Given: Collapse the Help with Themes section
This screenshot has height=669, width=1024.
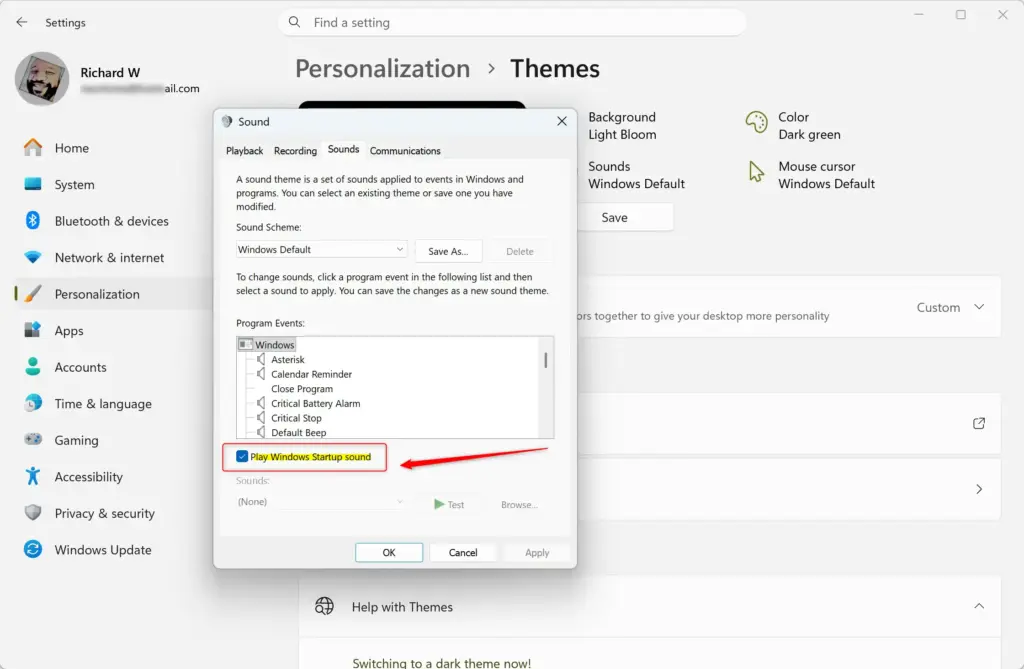Looking at the screenshot, I should pyautogui.click(x=979, y=606).
